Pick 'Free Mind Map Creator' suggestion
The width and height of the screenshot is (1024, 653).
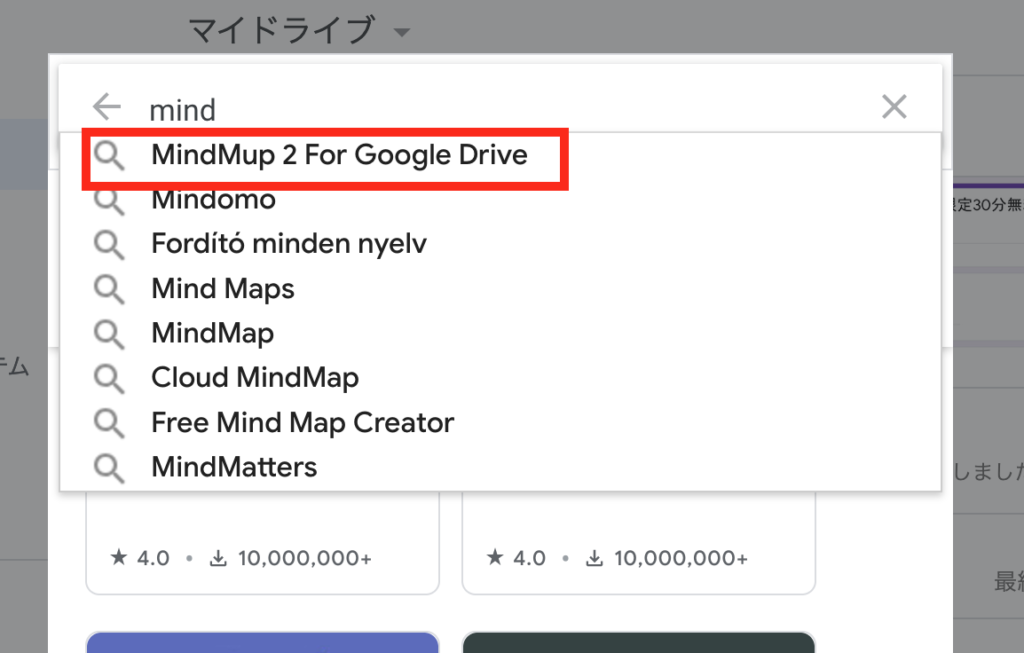500,422
